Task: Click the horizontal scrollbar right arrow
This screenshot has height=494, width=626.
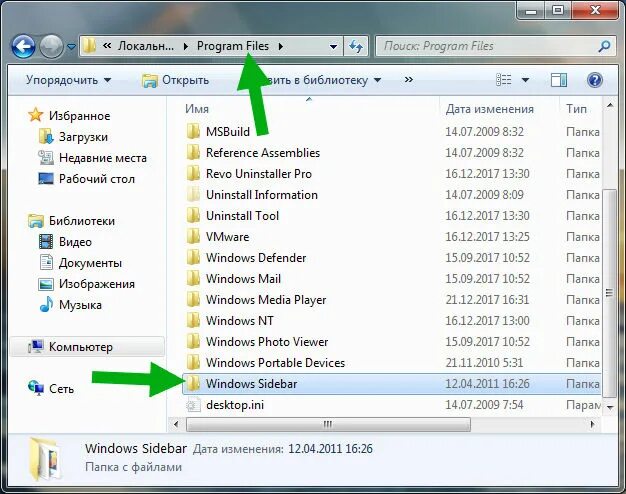Action: pos(592,424)
